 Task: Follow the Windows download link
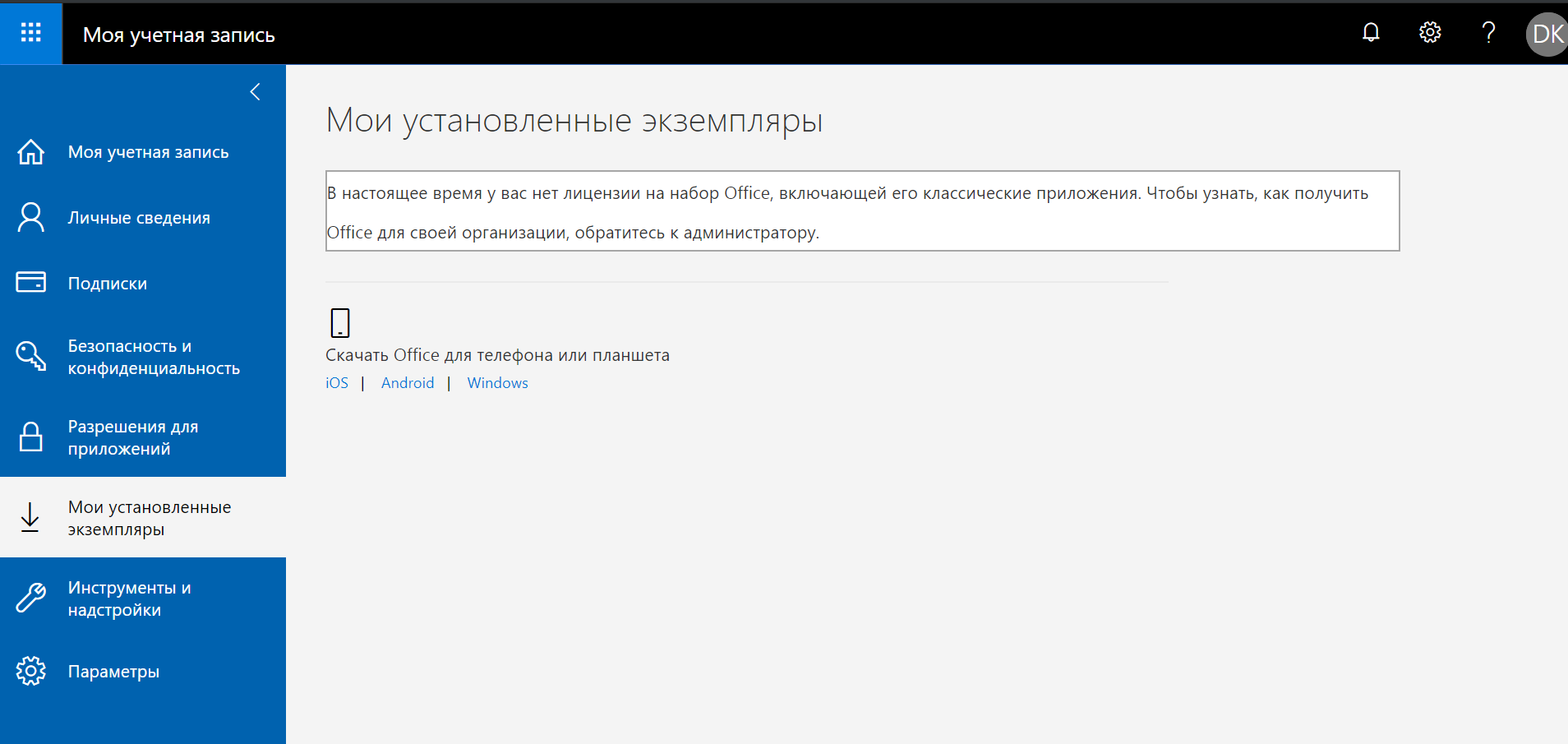point(498,383)
